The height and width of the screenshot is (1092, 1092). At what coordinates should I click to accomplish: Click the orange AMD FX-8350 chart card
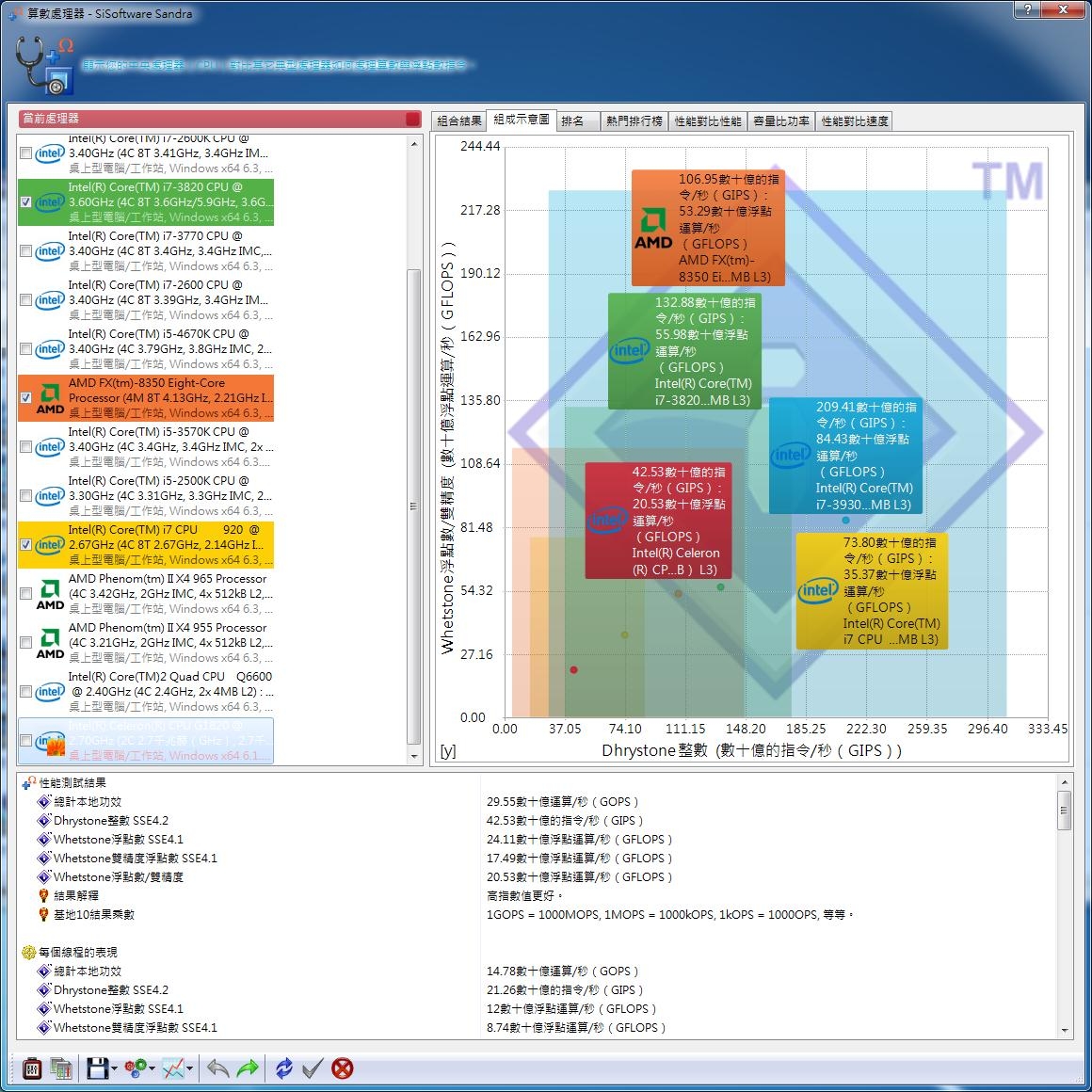(708, 228)
